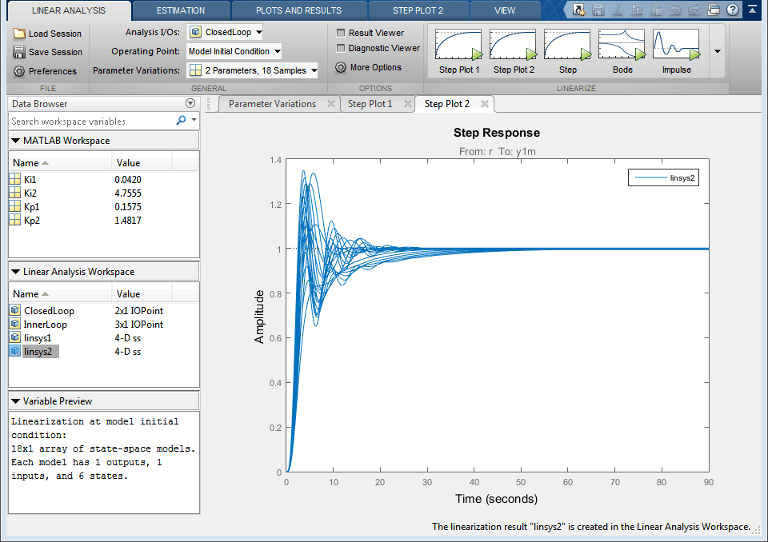This screenshot has width=768, height=542.
Task: Expand the linearize plot gallery arrow
Action: tap(717, 51)
